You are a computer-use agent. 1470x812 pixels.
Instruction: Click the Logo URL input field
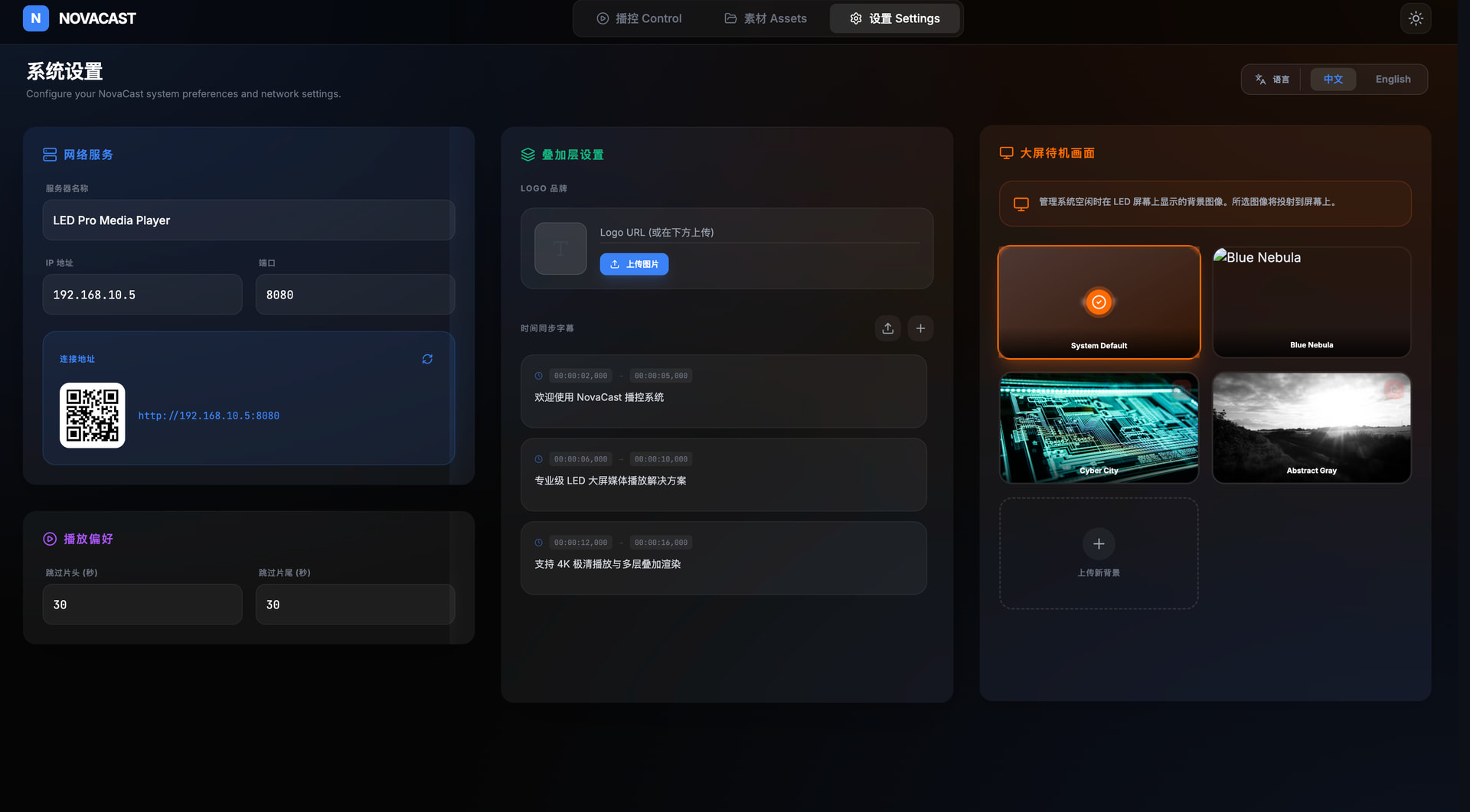759,233
